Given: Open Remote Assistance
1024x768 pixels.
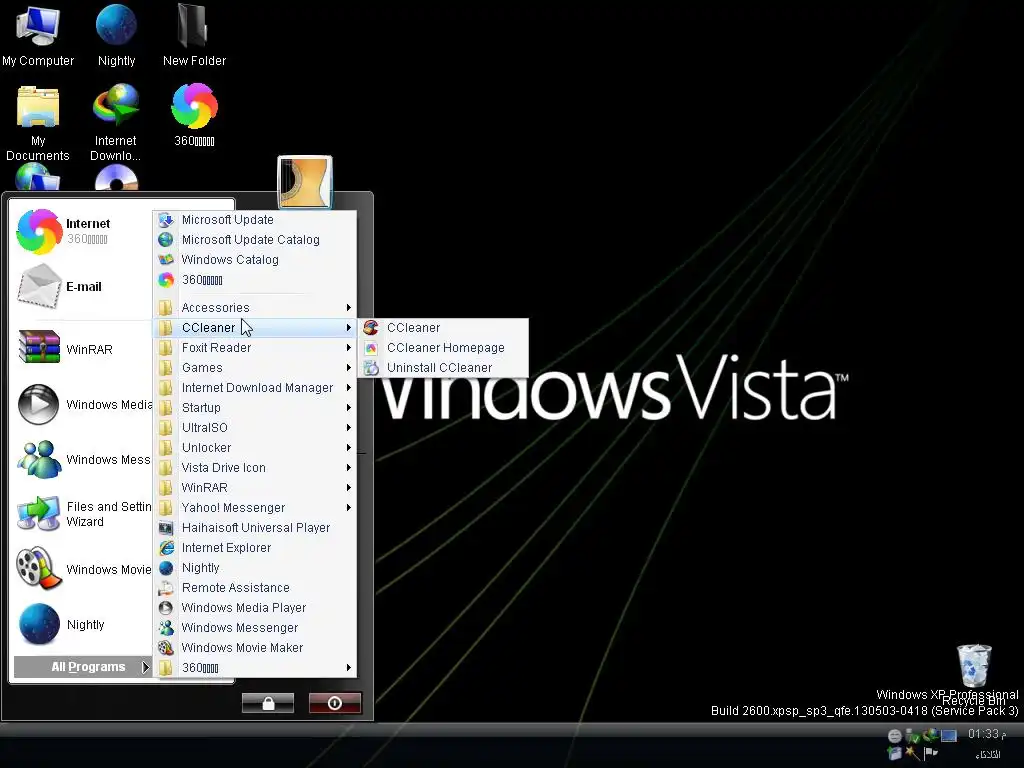Looking at the screenshot, I should click(x=256, y=588).
